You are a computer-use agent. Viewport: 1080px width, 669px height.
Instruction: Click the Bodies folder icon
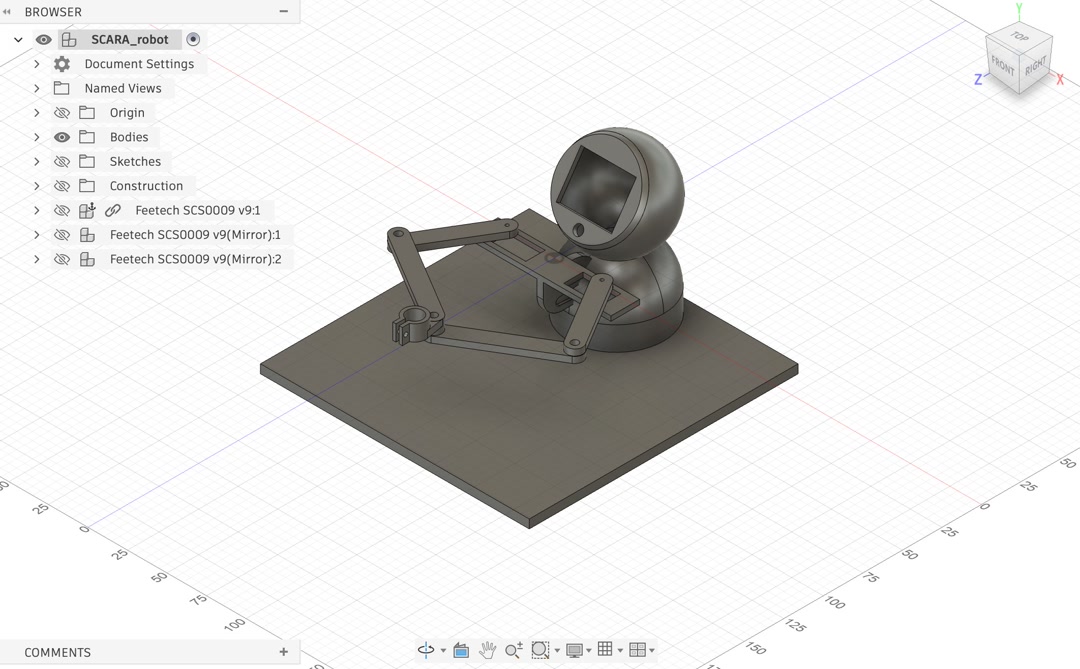click(x=87, y=137)
